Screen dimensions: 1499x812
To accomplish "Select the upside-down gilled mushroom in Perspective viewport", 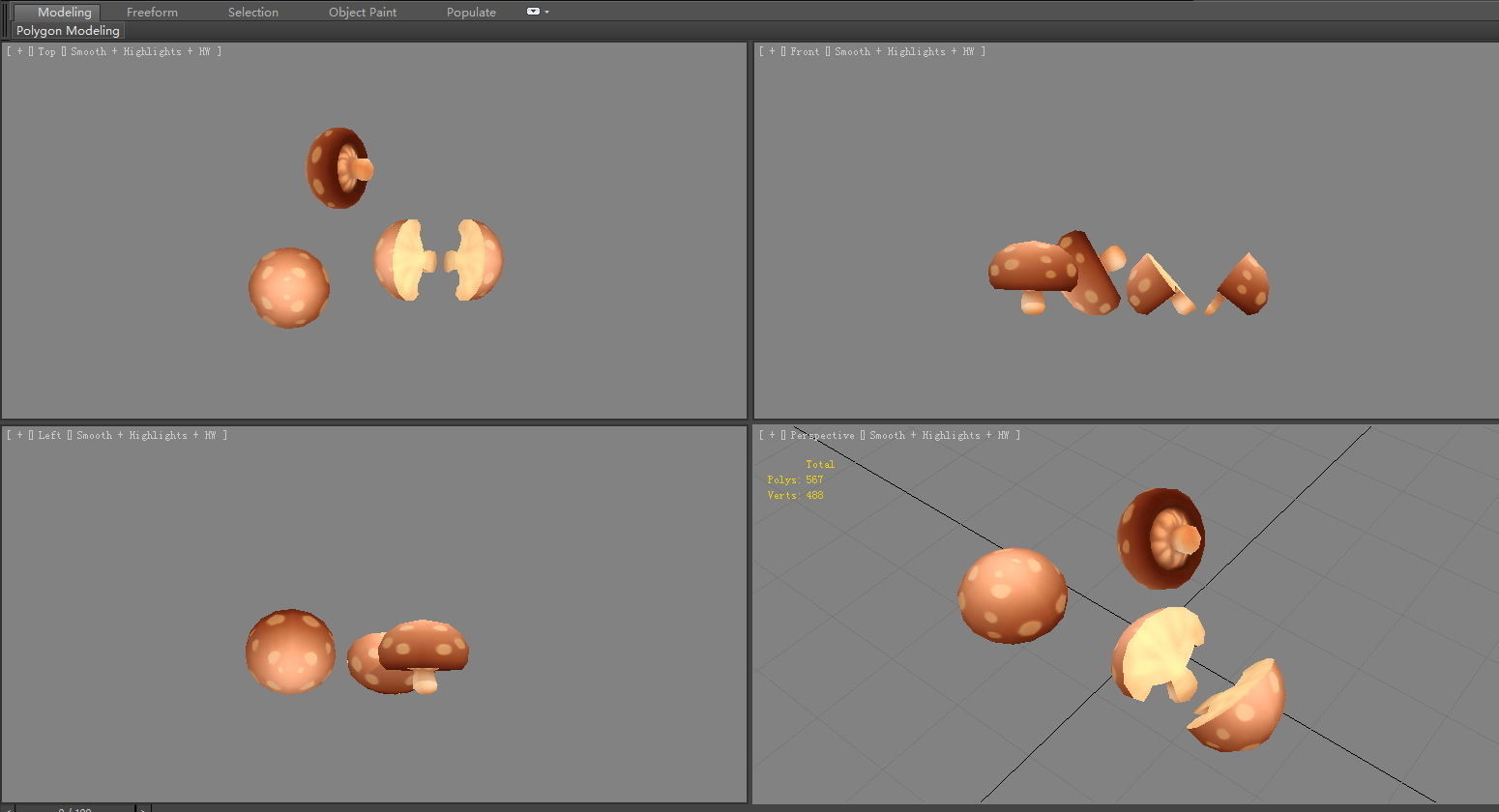I will [1161, 537].
